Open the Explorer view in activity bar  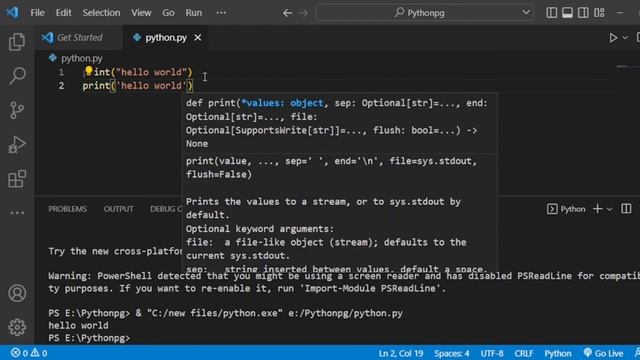(17, 42)
